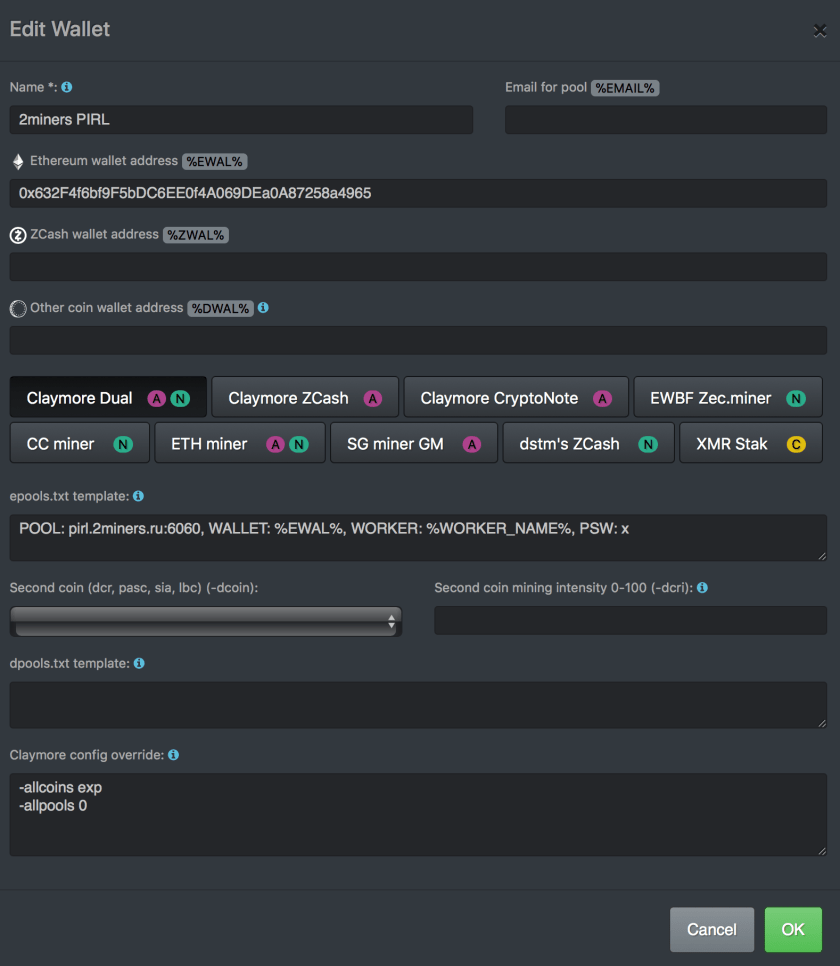This screenshot has width=840, height=966.
Task: Click info icon beside epools.txt template label
Action: pos(139,496)
